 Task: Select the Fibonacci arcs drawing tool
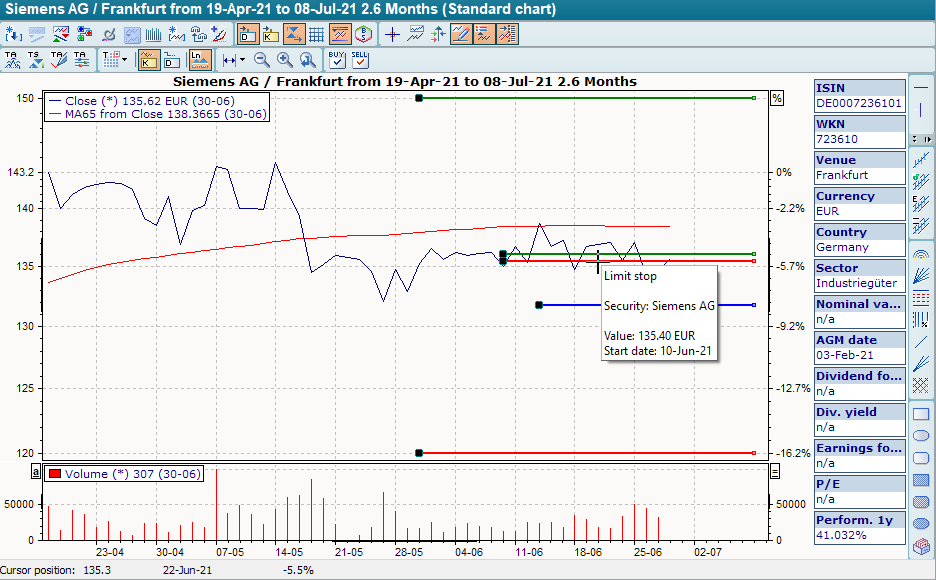921,254
